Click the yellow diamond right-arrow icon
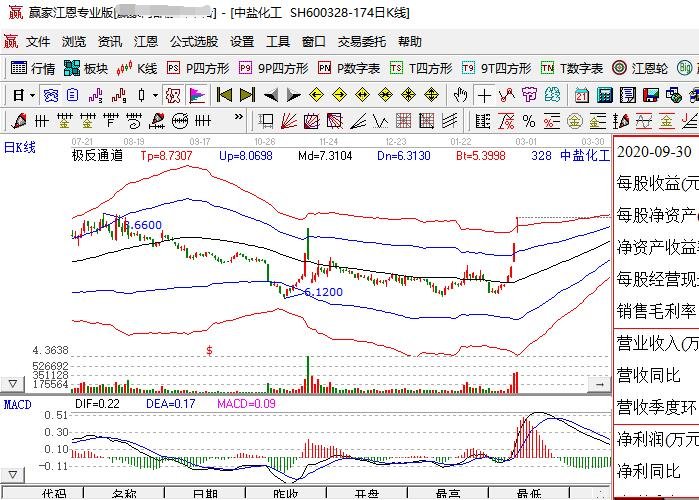This screenshot has width=699, height=500. (339, 95)
